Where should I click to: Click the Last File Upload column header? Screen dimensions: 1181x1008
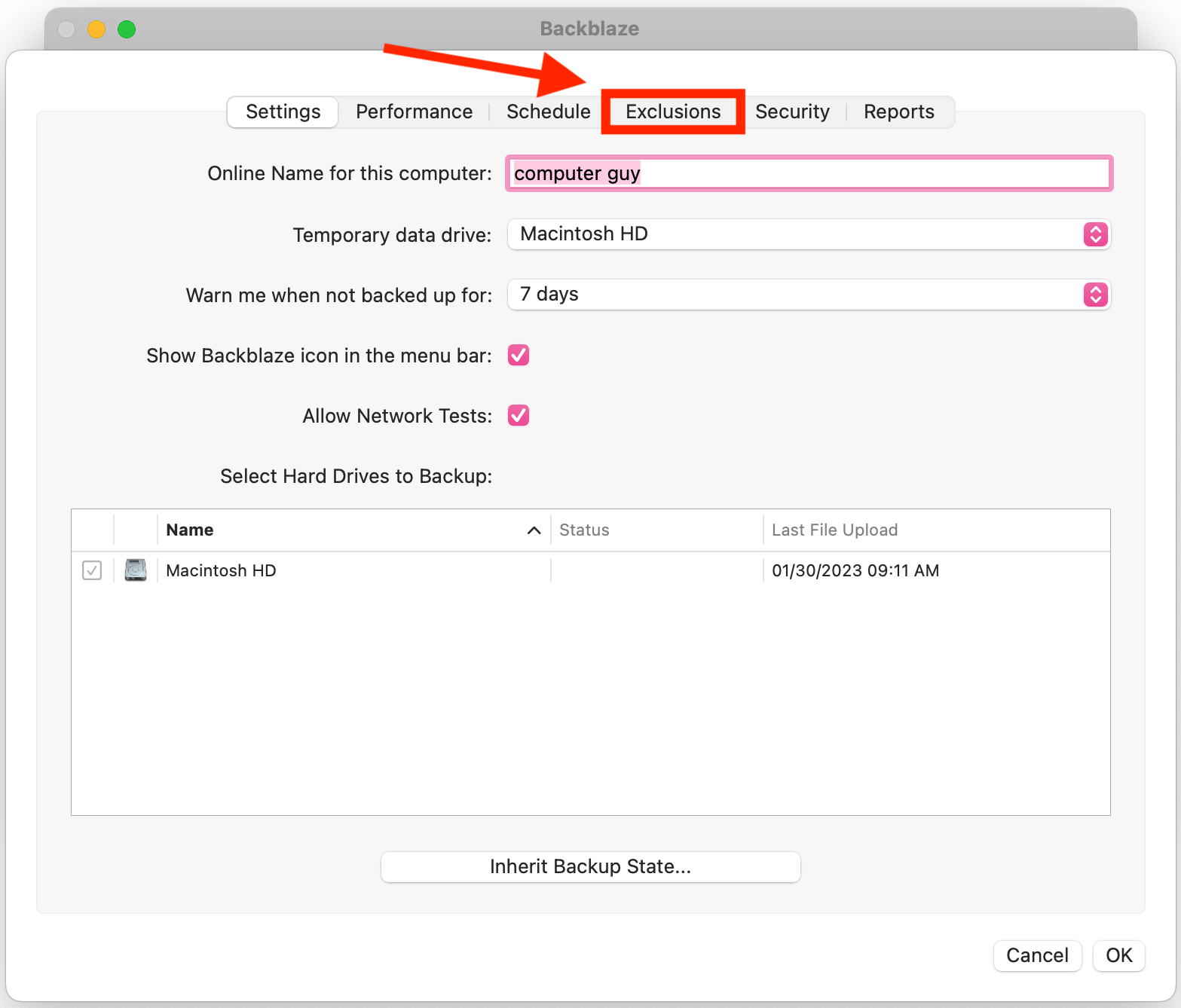(834, 530)
